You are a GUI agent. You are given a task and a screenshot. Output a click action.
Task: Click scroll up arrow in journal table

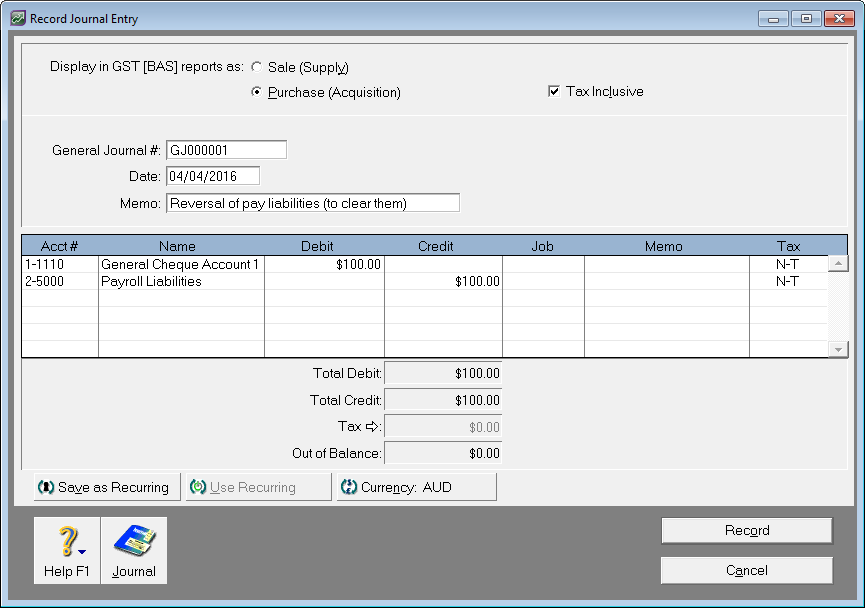[x=838, y=264]
